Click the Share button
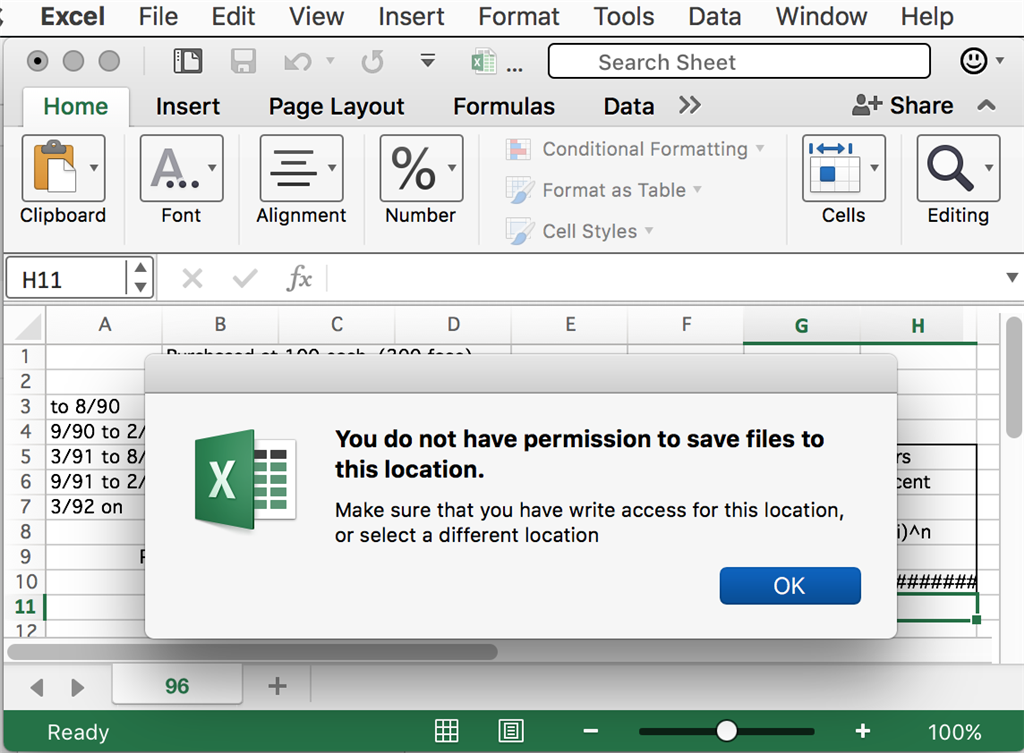The width and height of the screenshot is (1024, 753). click(903, 105)
